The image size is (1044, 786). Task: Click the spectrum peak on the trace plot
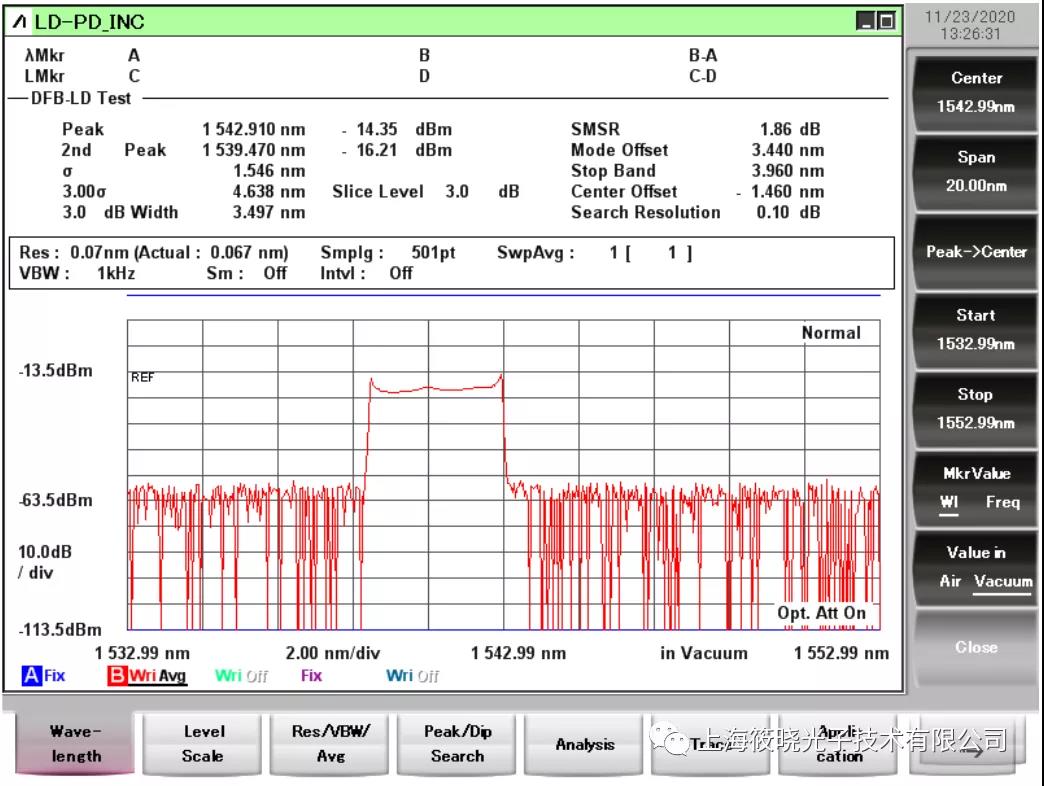coord(501,375)
